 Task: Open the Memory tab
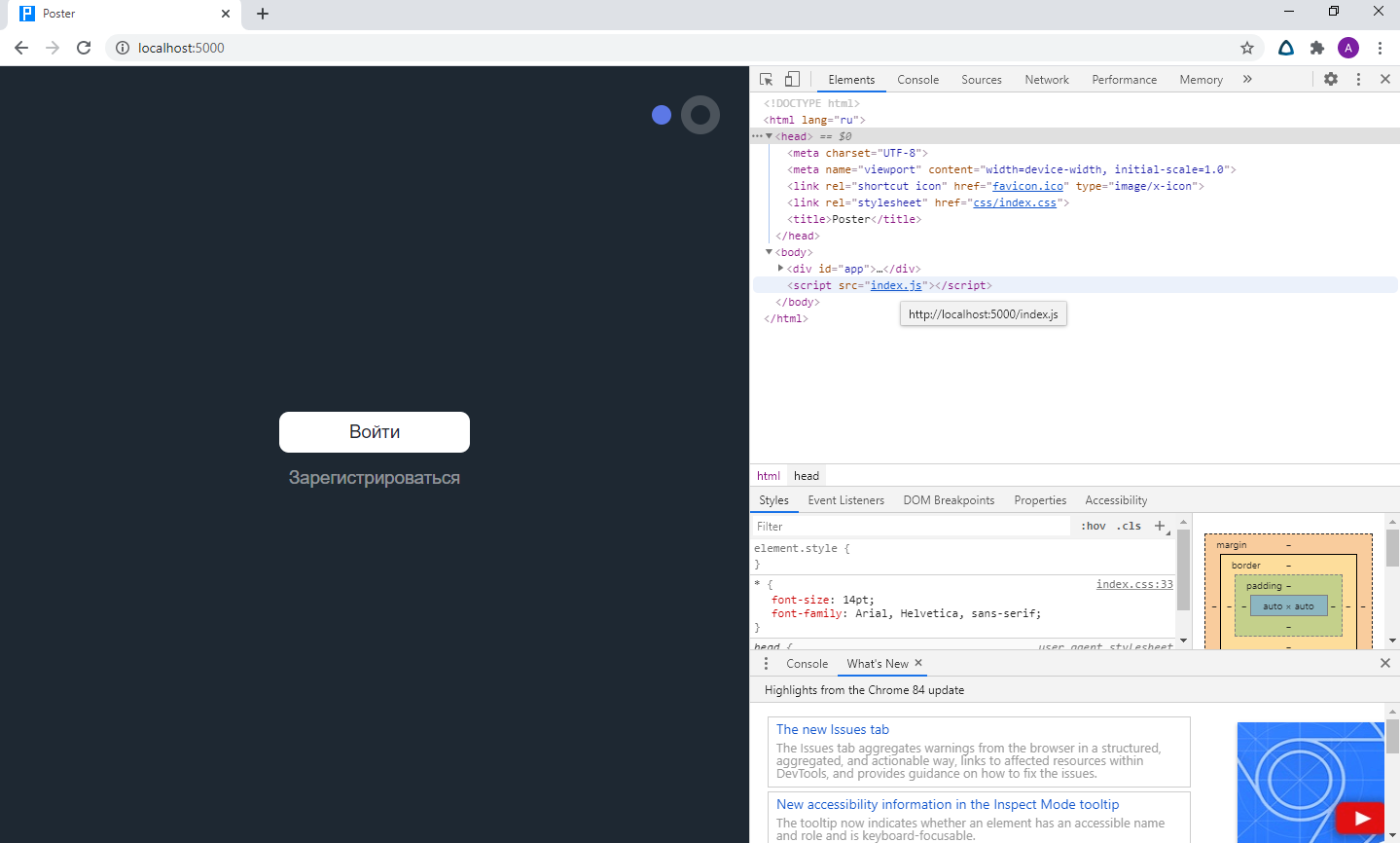point(1202,80)
